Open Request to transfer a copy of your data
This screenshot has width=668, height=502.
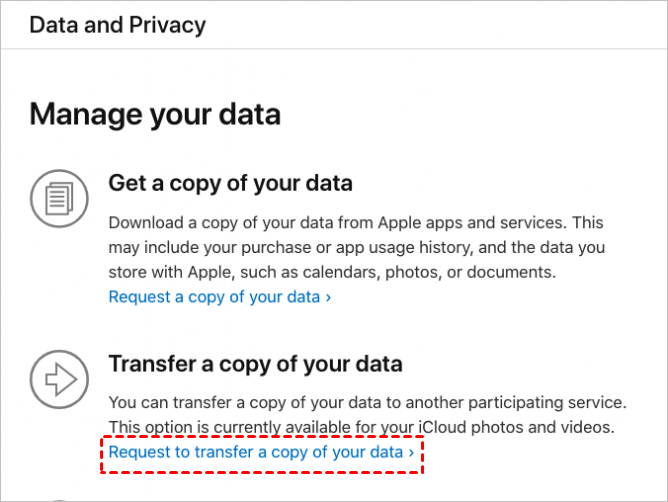[x=256, y=453]
